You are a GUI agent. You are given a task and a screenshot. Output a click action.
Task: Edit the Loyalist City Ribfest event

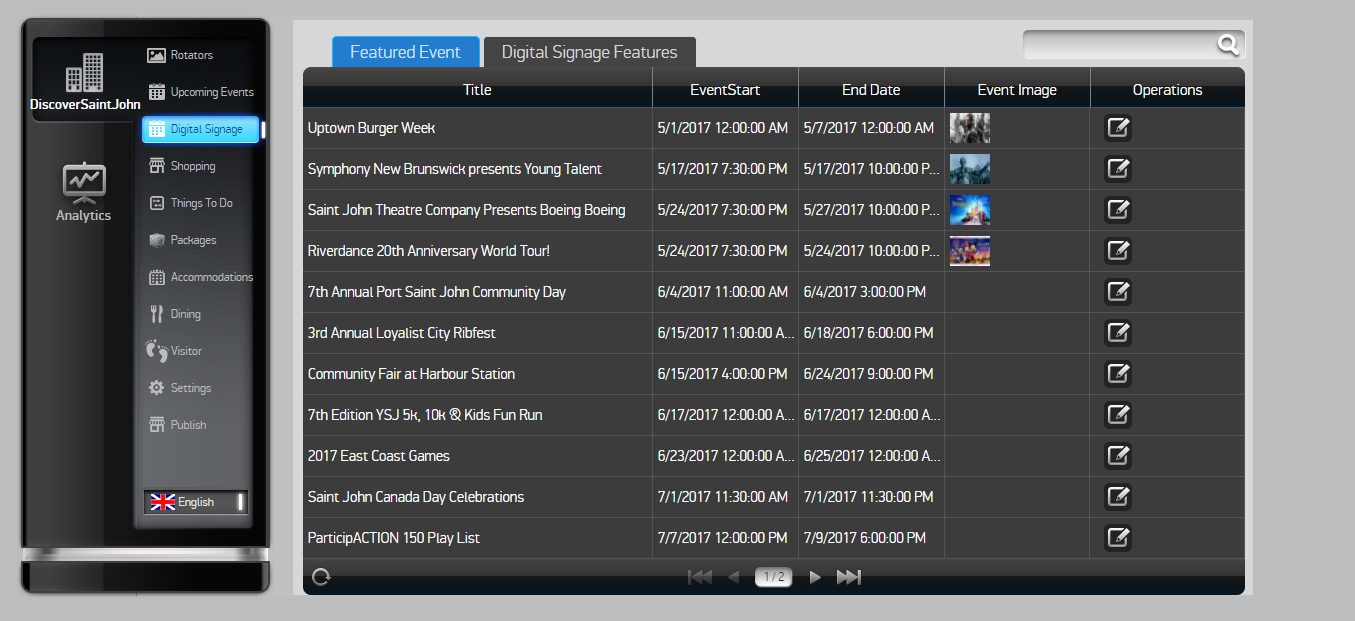pyautogui.click(x=1118, y=333)
